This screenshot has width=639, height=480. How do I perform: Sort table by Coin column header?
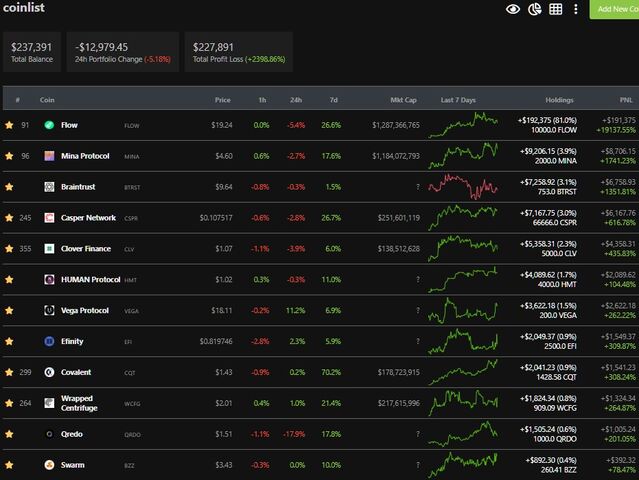click(x=47, y=100)
